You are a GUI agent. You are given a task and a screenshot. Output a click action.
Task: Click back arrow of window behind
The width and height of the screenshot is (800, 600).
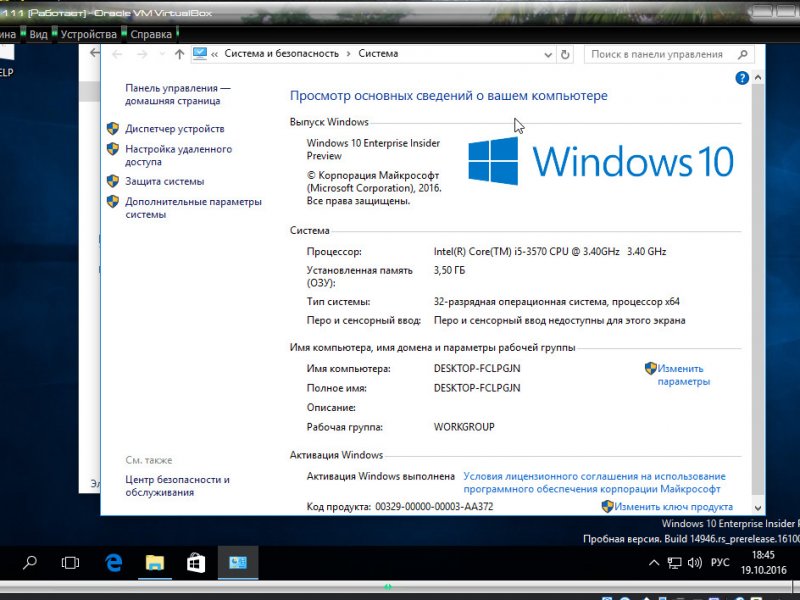tap(94, 52)
